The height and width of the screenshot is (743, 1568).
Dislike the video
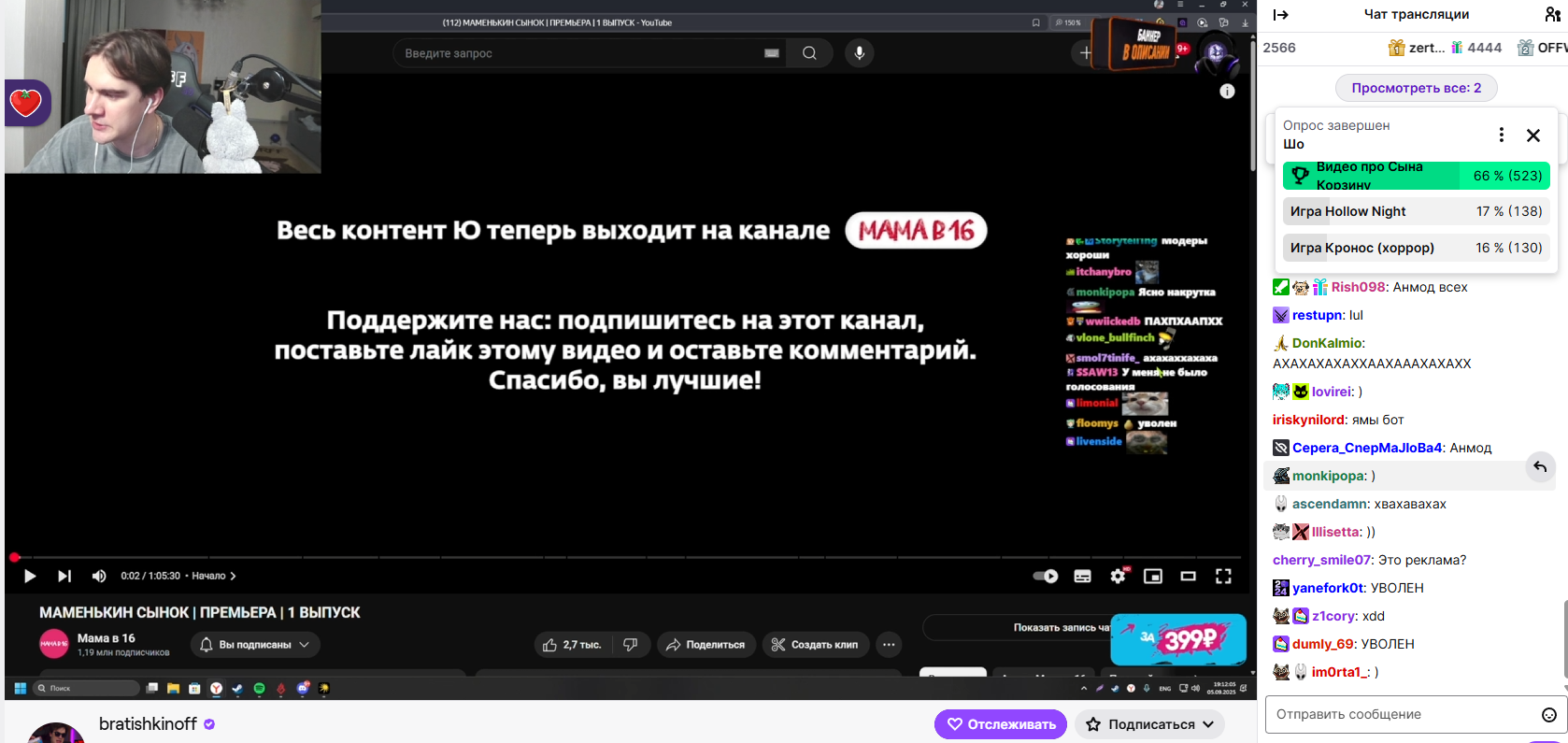[631, 645]
